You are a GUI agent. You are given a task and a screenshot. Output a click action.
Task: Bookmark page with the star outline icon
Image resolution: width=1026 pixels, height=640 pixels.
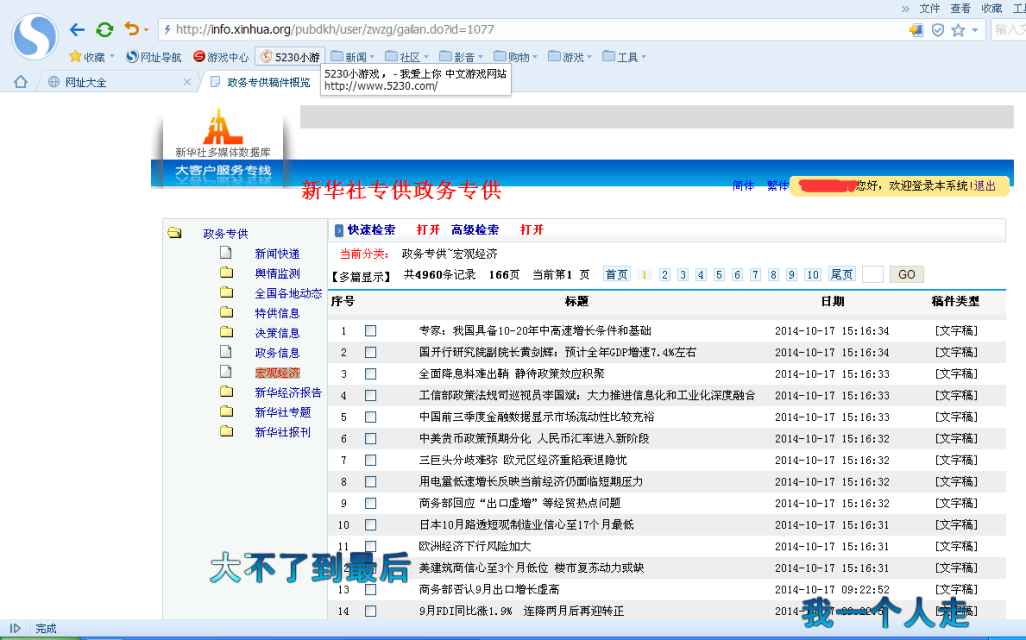tap(958, 29)
